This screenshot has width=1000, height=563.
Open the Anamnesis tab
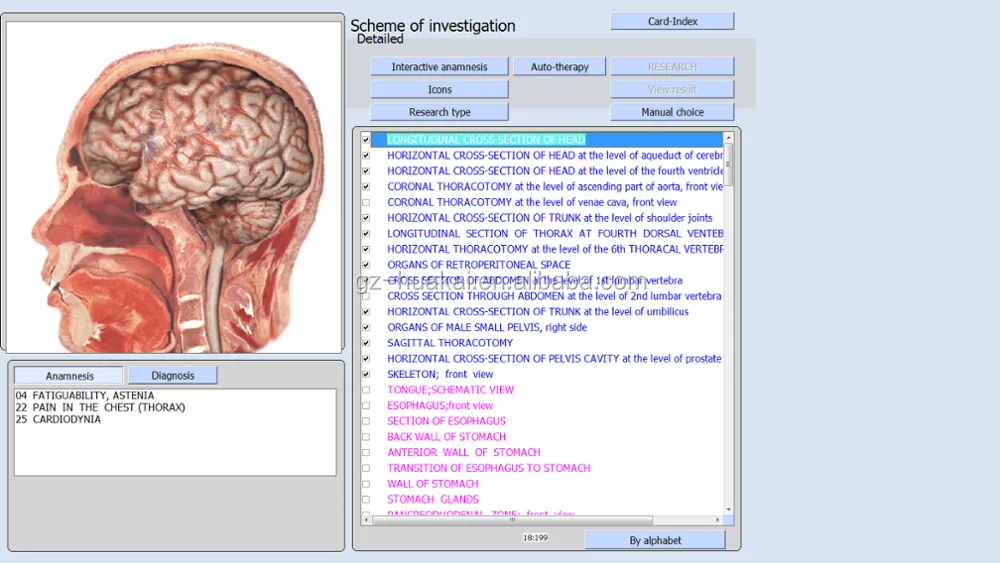coord(69,376)
